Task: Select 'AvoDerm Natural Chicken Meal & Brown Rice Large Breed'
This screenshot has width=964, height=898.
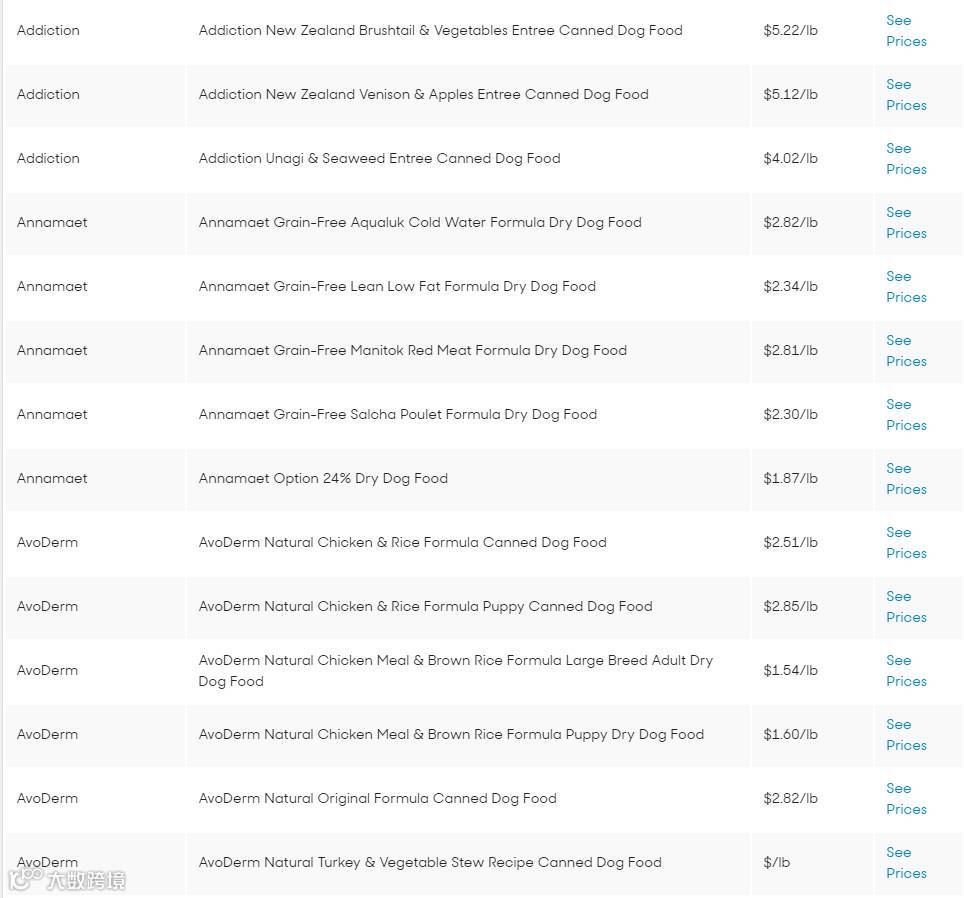Action: [456, 670]
